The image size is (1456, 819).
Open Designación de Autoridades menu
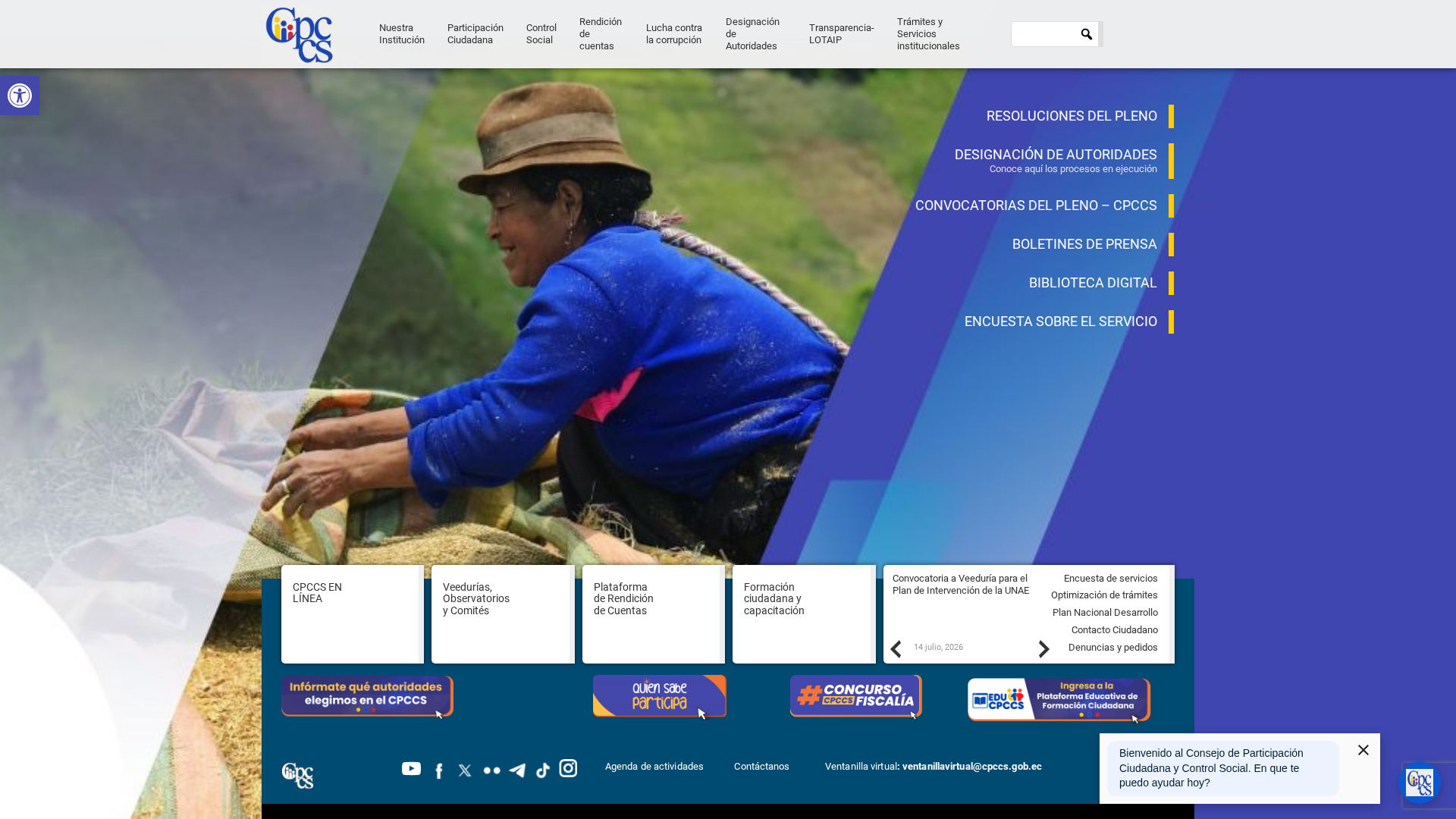coord(753,34)
